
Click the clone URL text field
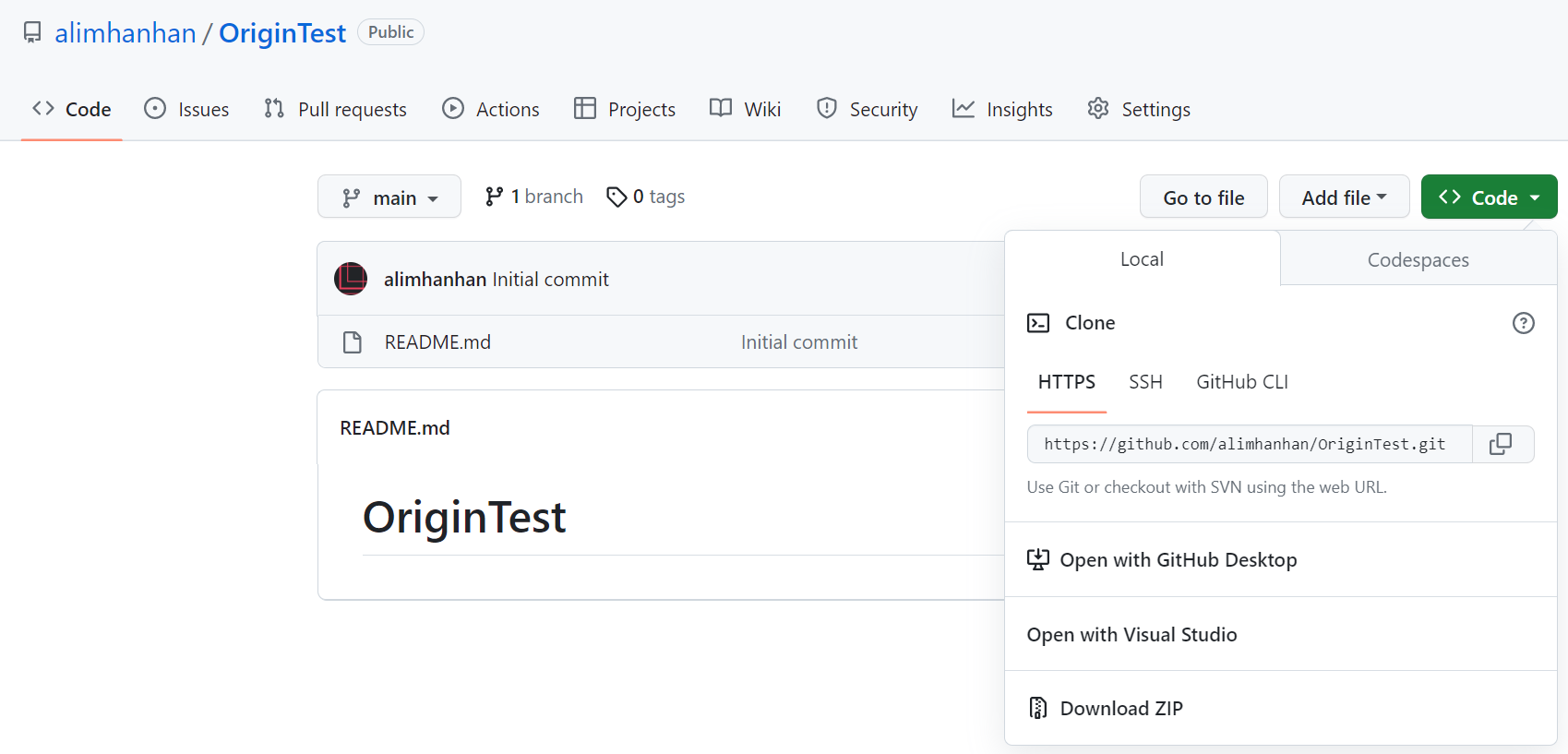coord(1250,444)
